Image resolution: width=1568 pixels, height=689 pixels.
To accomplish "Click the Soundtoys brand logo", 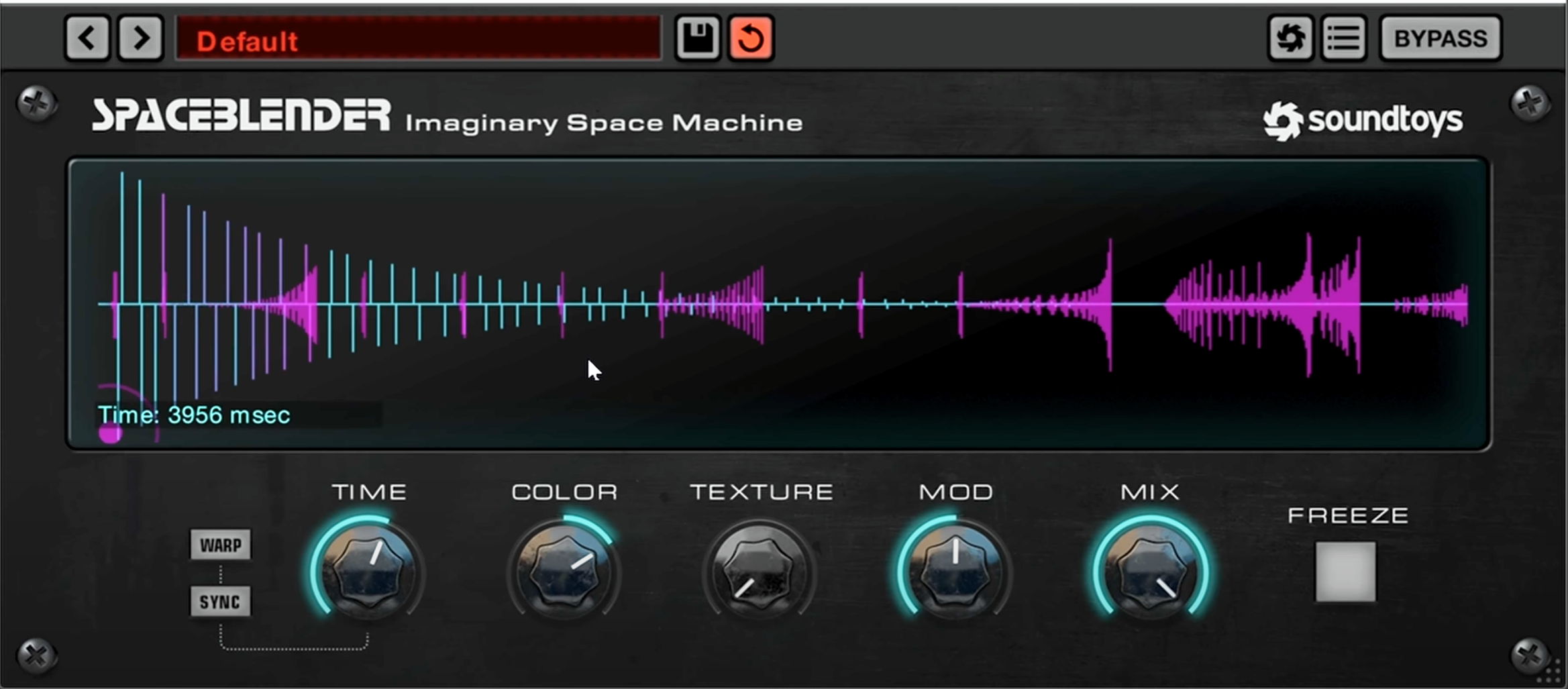I will click(x=1363, y=121).
